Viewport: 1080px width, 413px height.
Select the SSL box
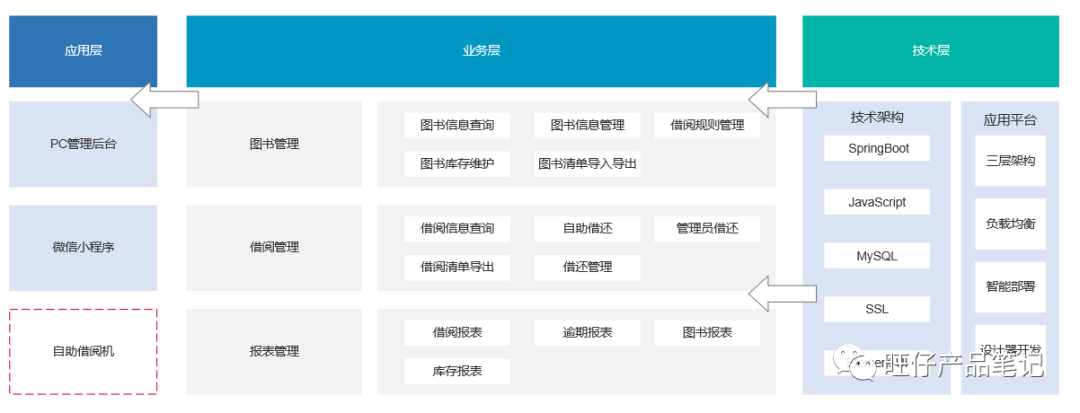coord(877,309)
